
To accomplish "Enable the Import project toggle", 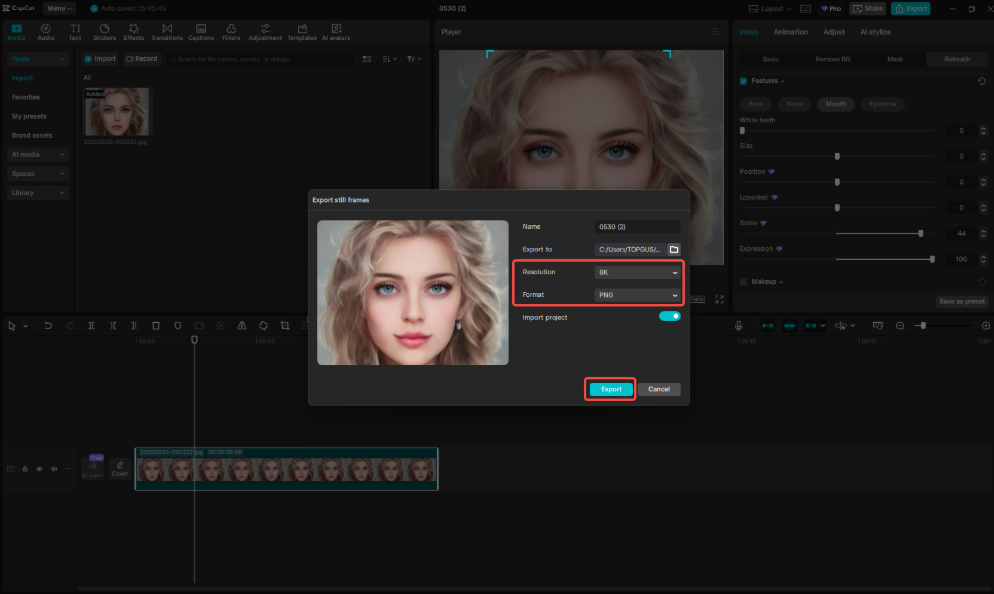I will coord(671,314).
